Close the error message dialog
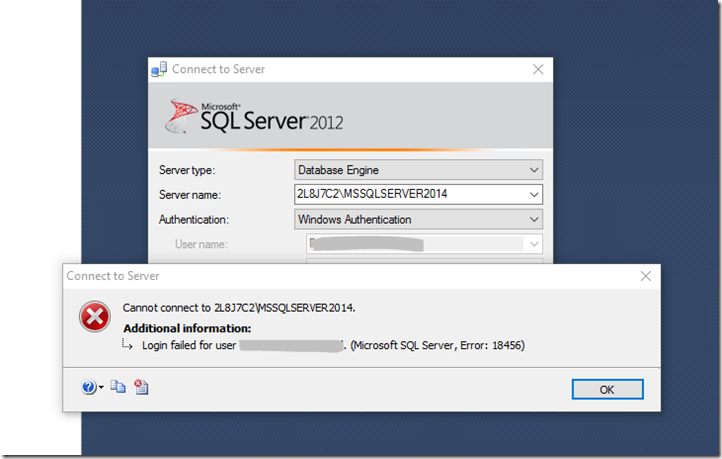Image resolution: width=722 pixels, height=459 pixels. 646,276
